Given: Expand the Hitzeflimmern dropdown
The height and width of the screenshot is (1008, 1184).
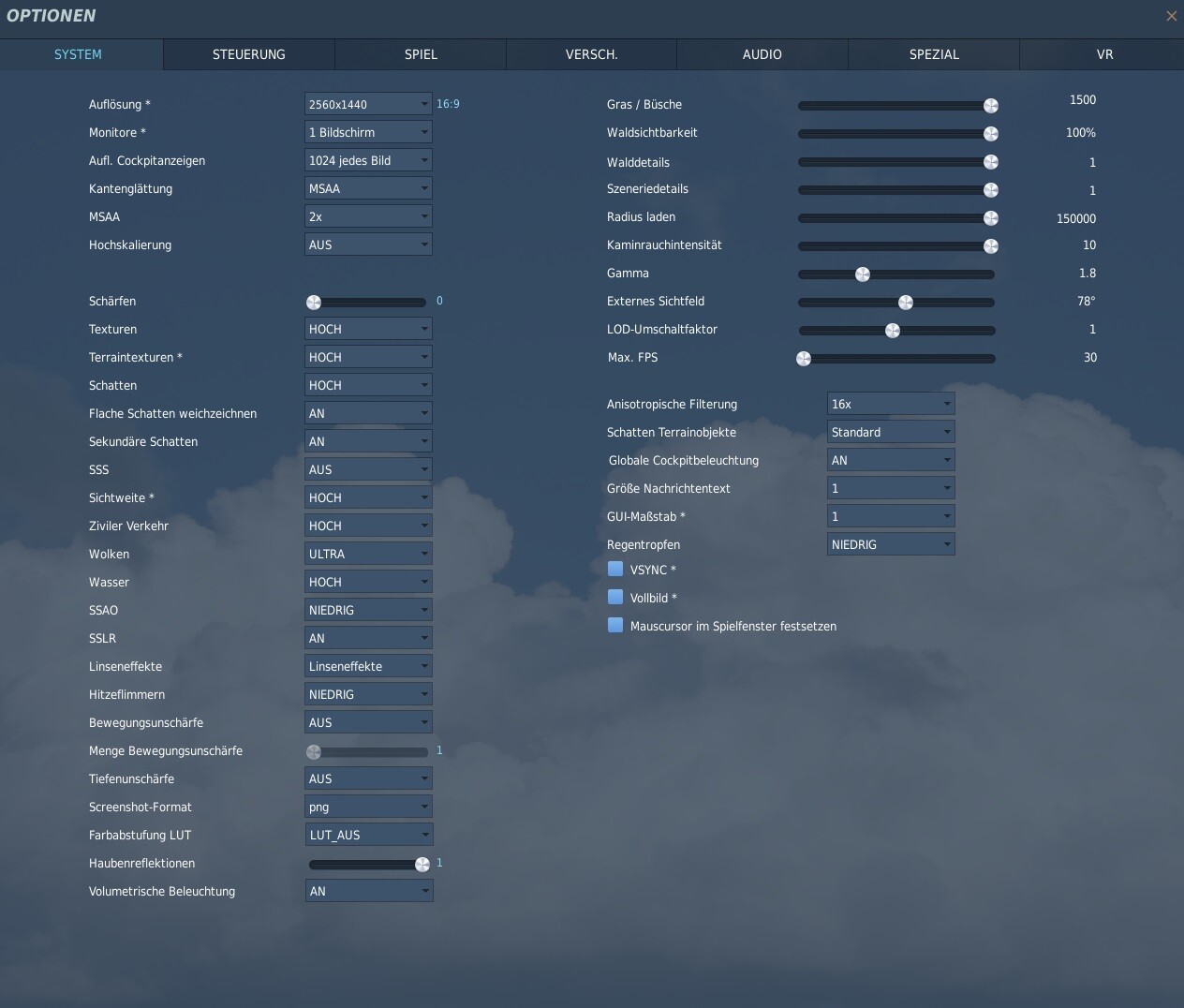Looking at the screenshot, I should [x=368, y=694].
